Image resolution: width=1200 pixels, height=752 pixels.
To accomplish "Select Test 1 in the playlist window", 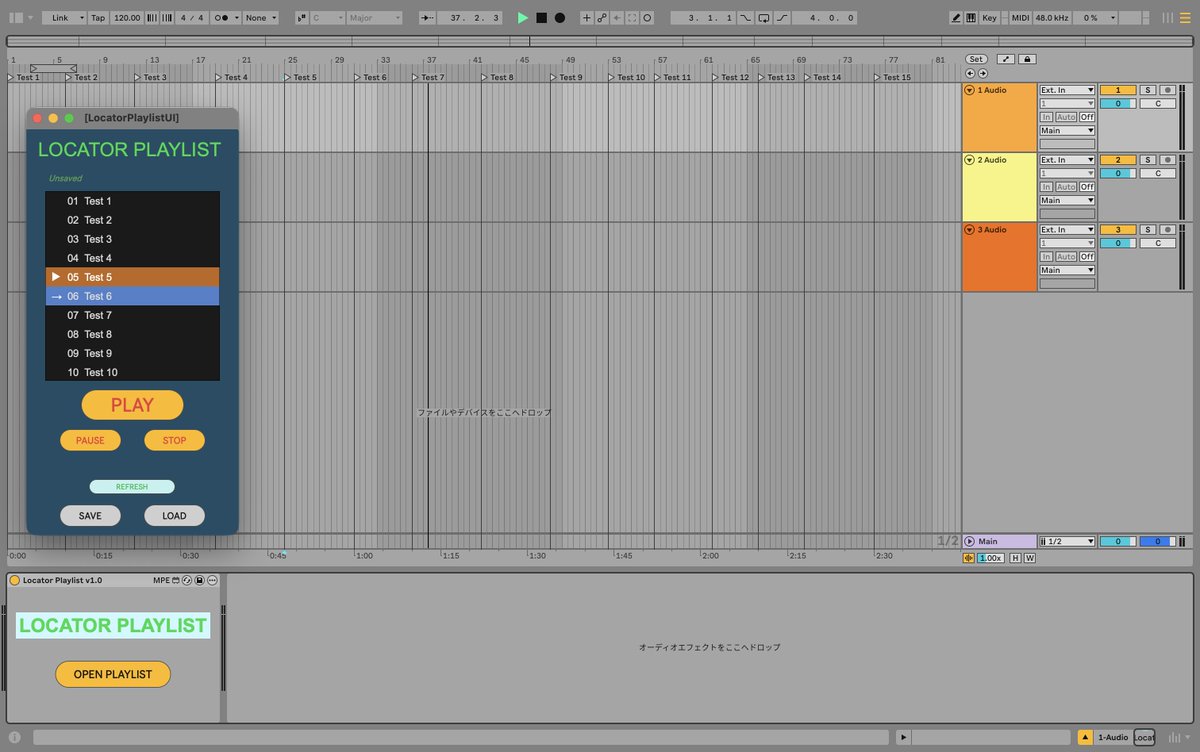I will pos(132,201).
